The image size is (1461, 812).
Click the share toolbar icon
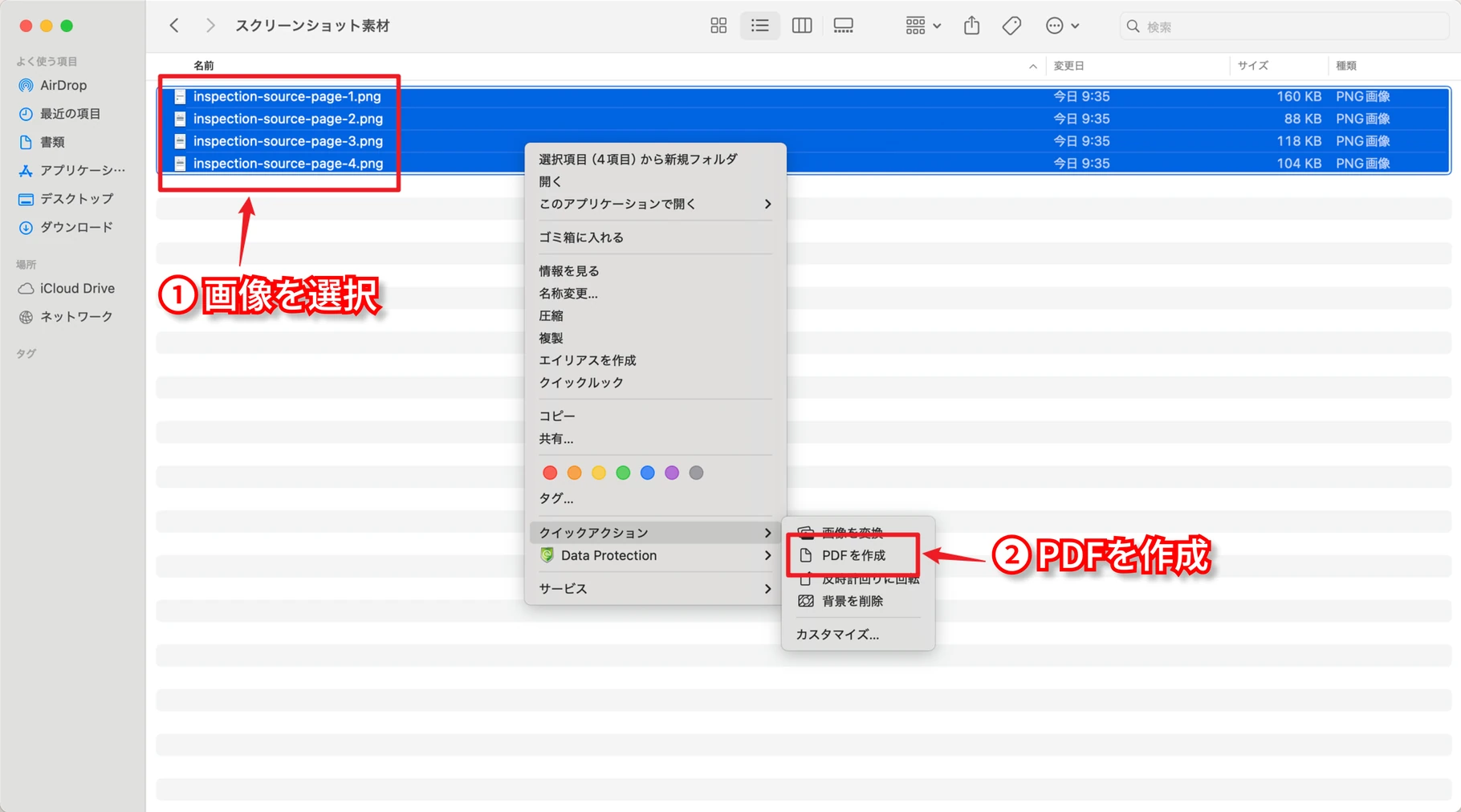971,26
